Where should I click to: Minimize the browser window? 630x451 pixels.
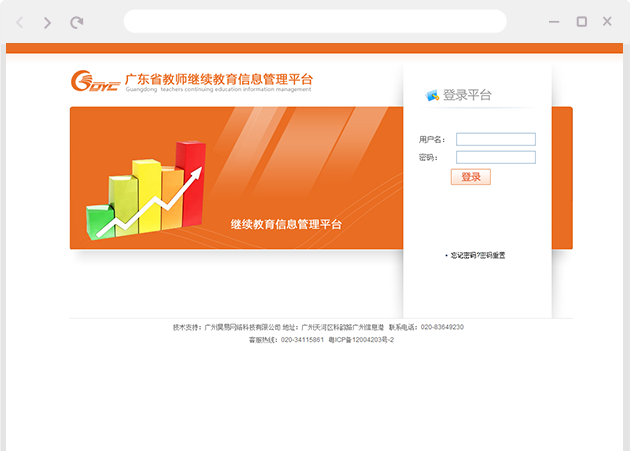point(555,22)
